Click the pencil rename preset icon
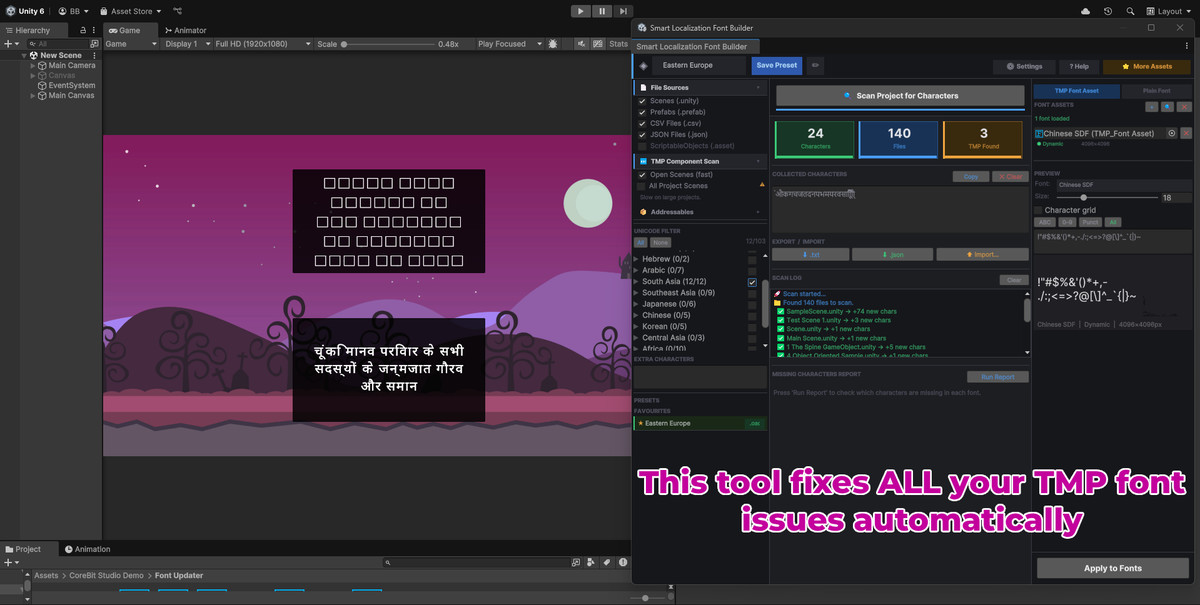 tap(815, 66)
